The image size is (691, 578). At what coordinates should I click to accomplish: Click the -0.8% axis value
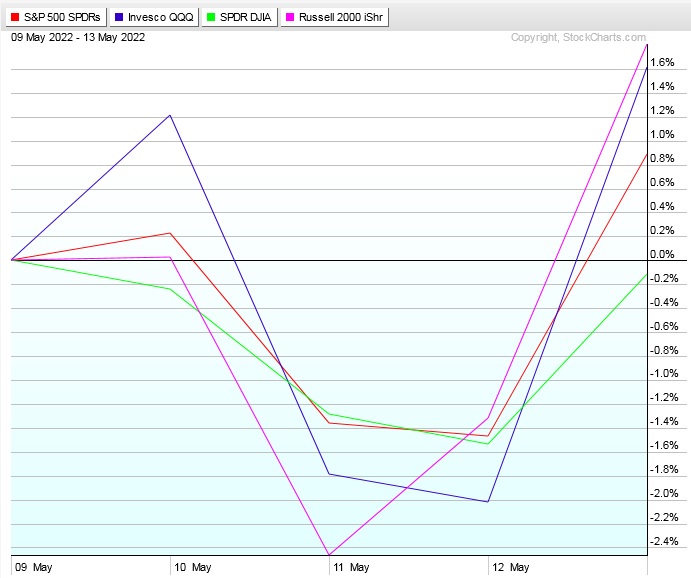[664, 350]
